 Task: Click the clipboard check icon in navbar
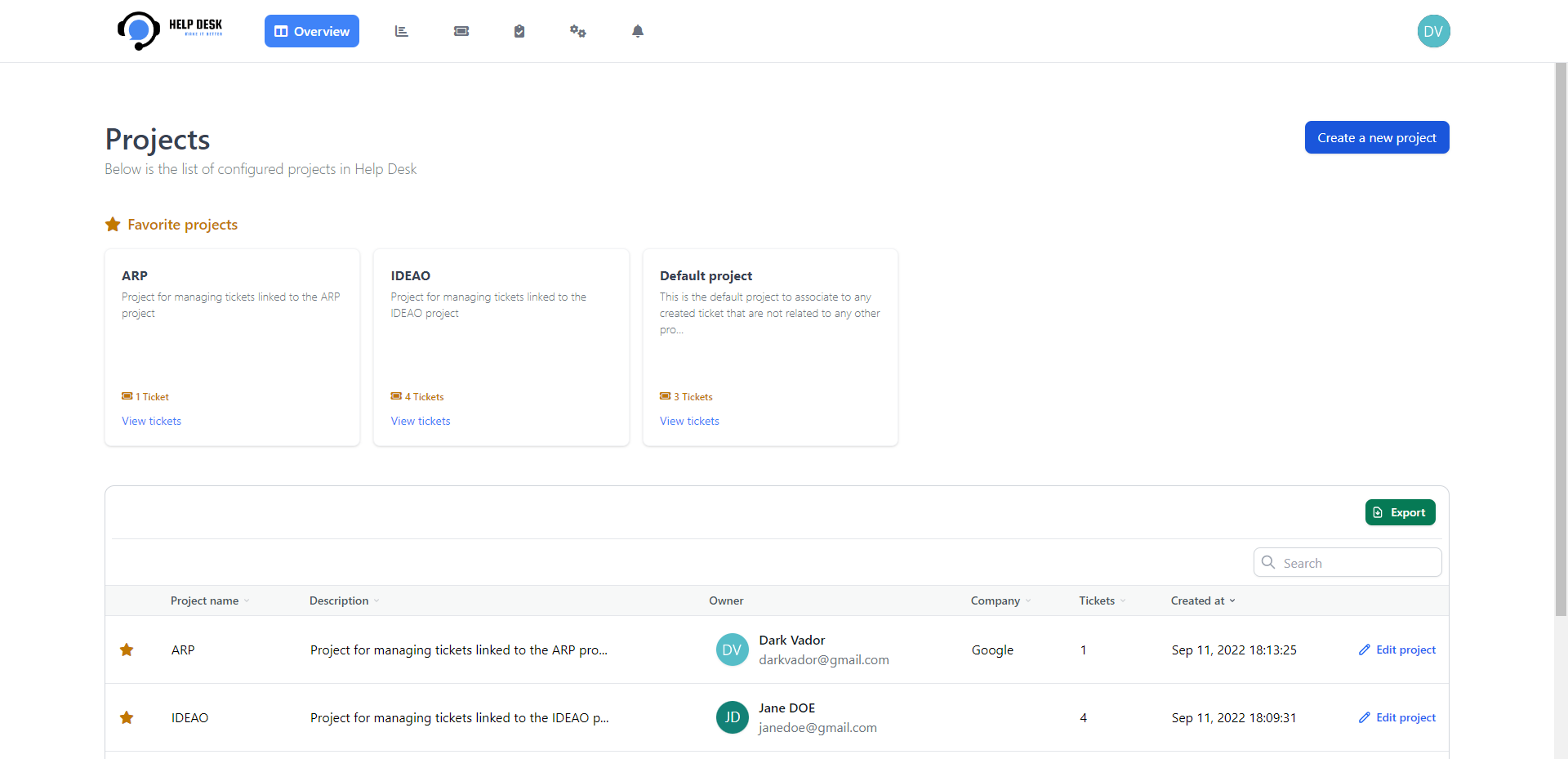pos(519,31)
